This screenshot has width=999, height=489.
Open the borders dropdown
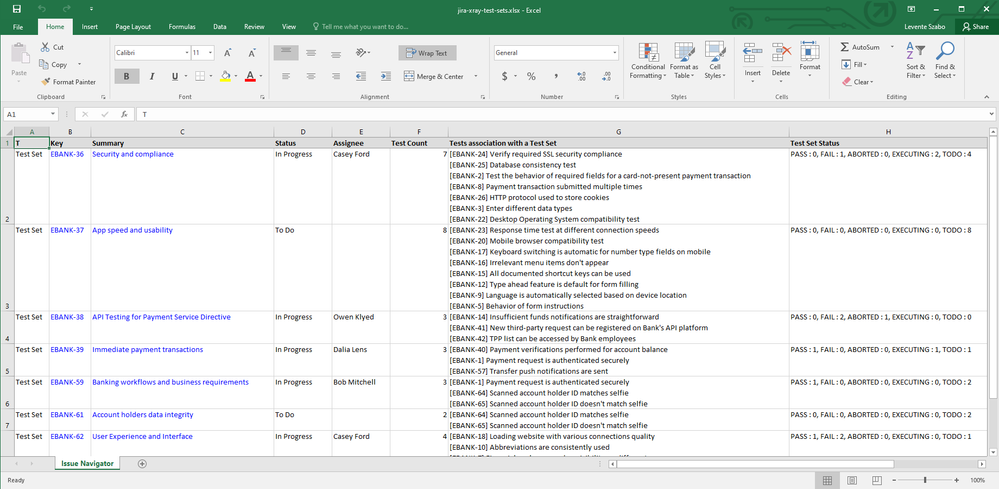[x=211, y=76]
